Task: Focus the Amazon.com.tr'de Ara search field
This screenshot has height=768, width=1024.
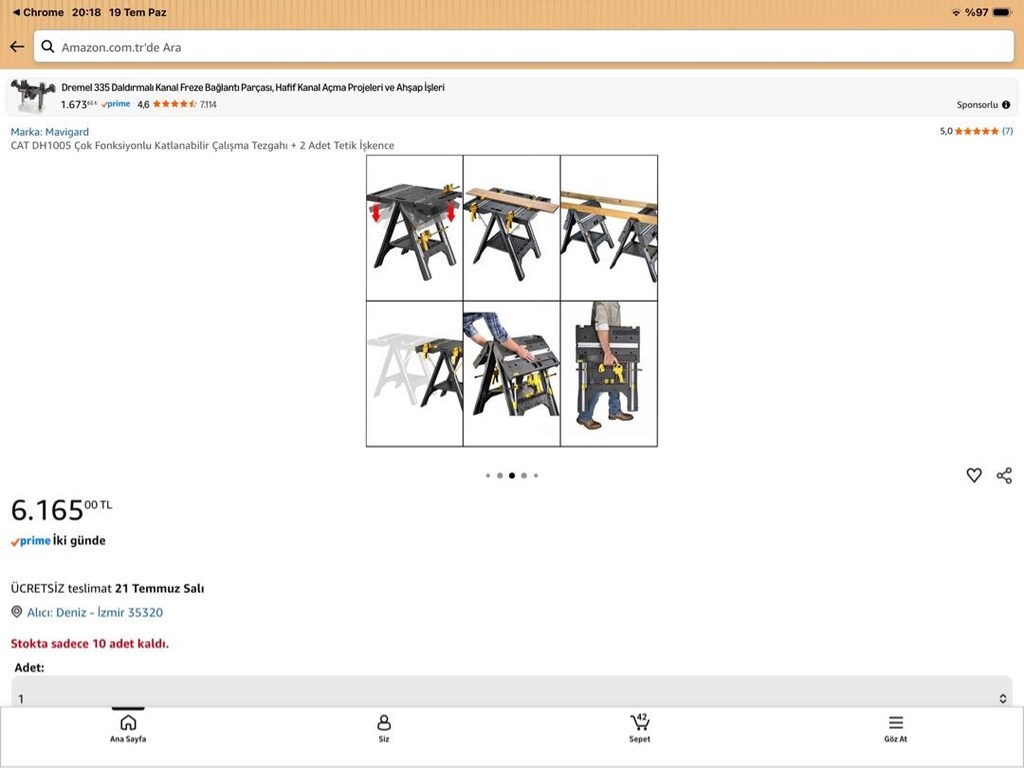Action: coord(524,47)
